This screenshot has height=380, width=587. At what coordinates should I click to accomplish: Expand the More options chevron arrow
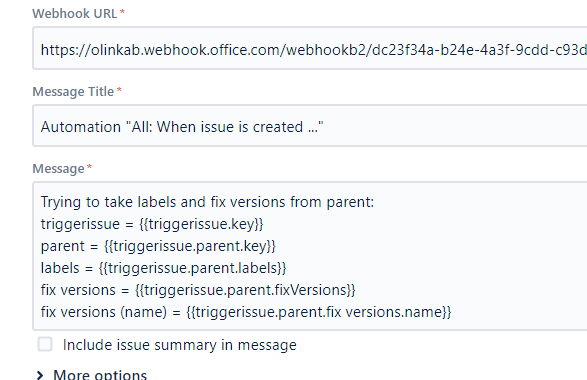pos(40,375)
